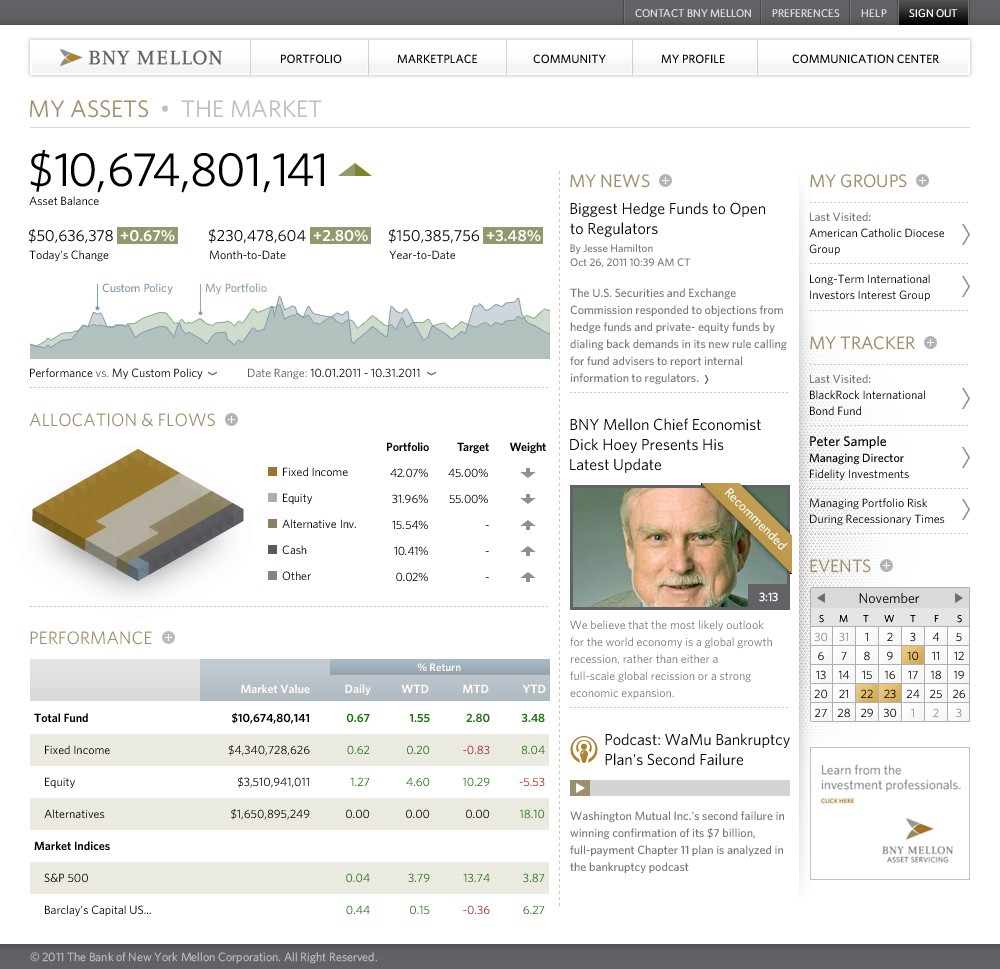Viewport: 1000px width, 969px height.
Task: Open the Portfolio menu
Action: coord(311,59)
